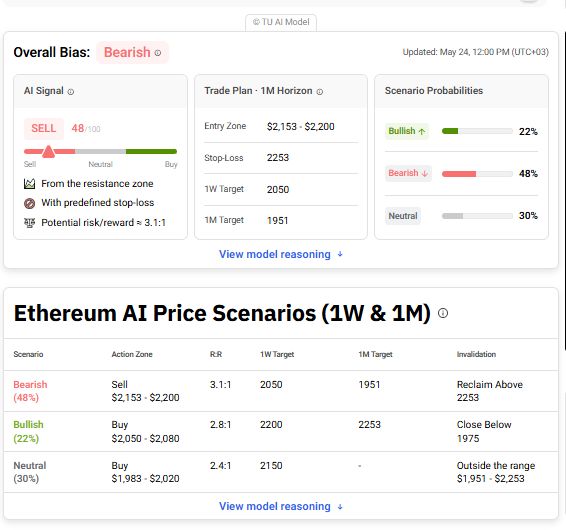Click the Neutral scenario tag
The width and height of the screenshot is (566, 530).
403,216
